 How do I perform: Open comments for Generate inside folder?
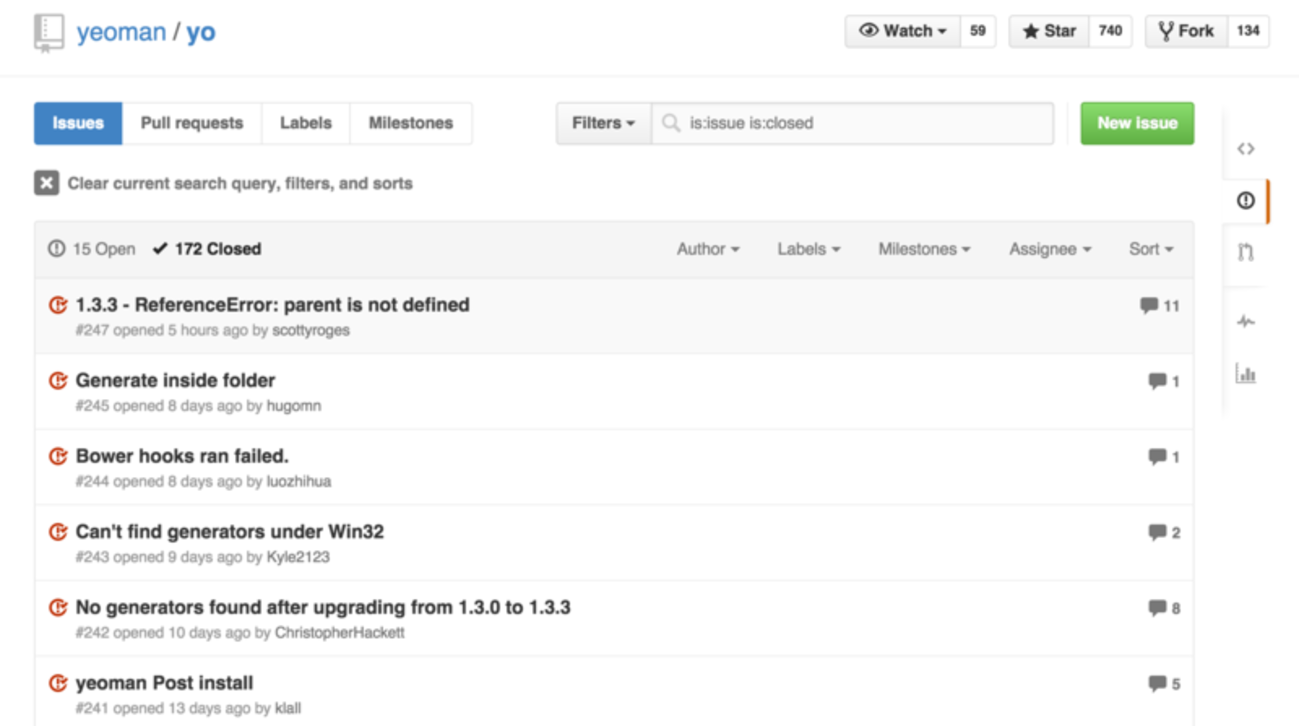[1164, 381]
